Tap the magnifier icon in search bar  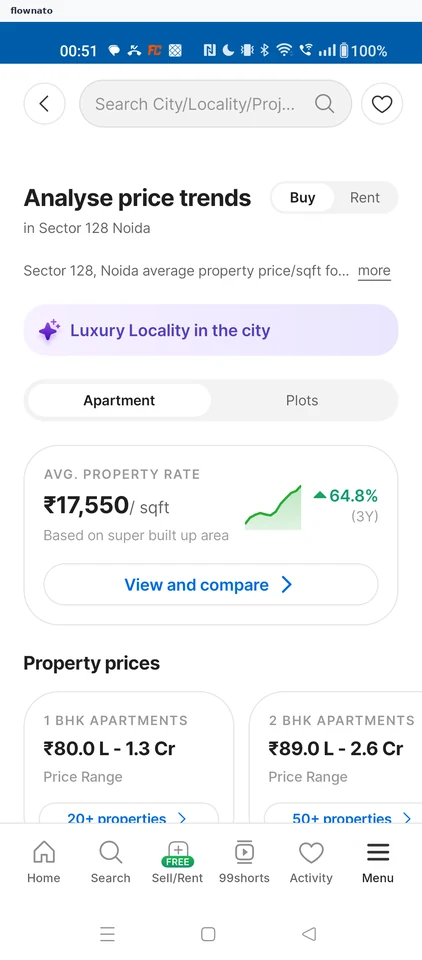point(324,104)
